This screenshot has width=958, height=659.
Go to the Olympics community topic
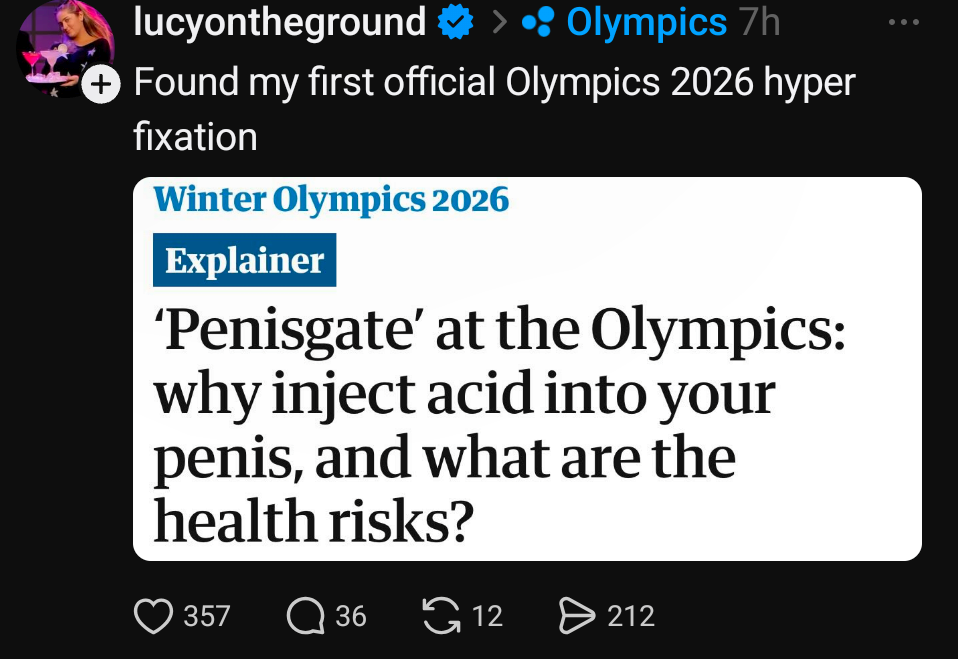[646, 24]
